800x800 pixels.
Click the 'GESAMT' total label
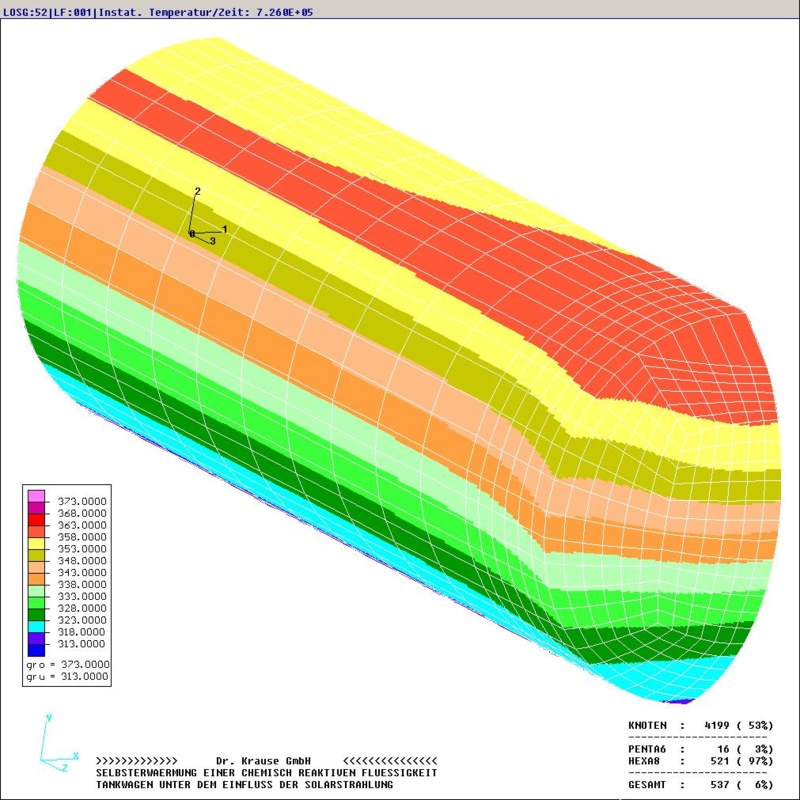647,785
